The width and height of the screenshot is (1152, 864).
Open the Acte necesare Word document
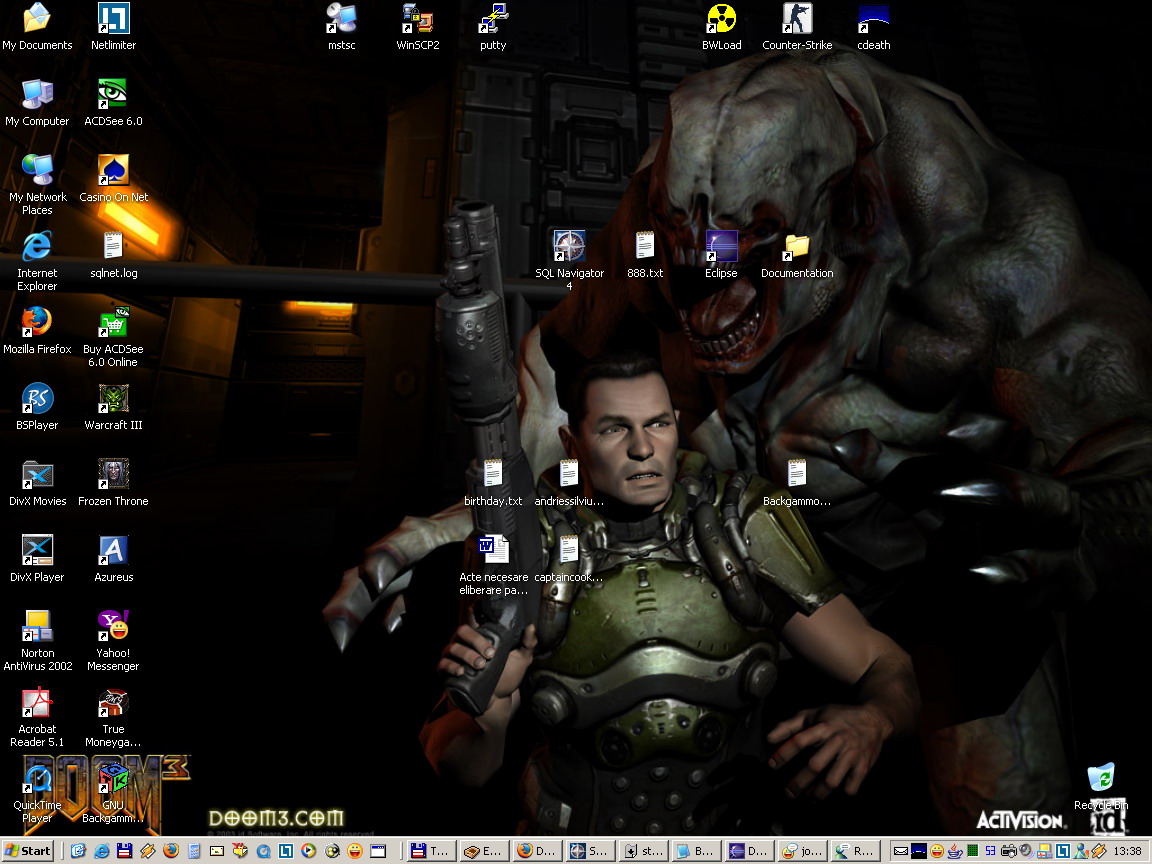point(493,566)
